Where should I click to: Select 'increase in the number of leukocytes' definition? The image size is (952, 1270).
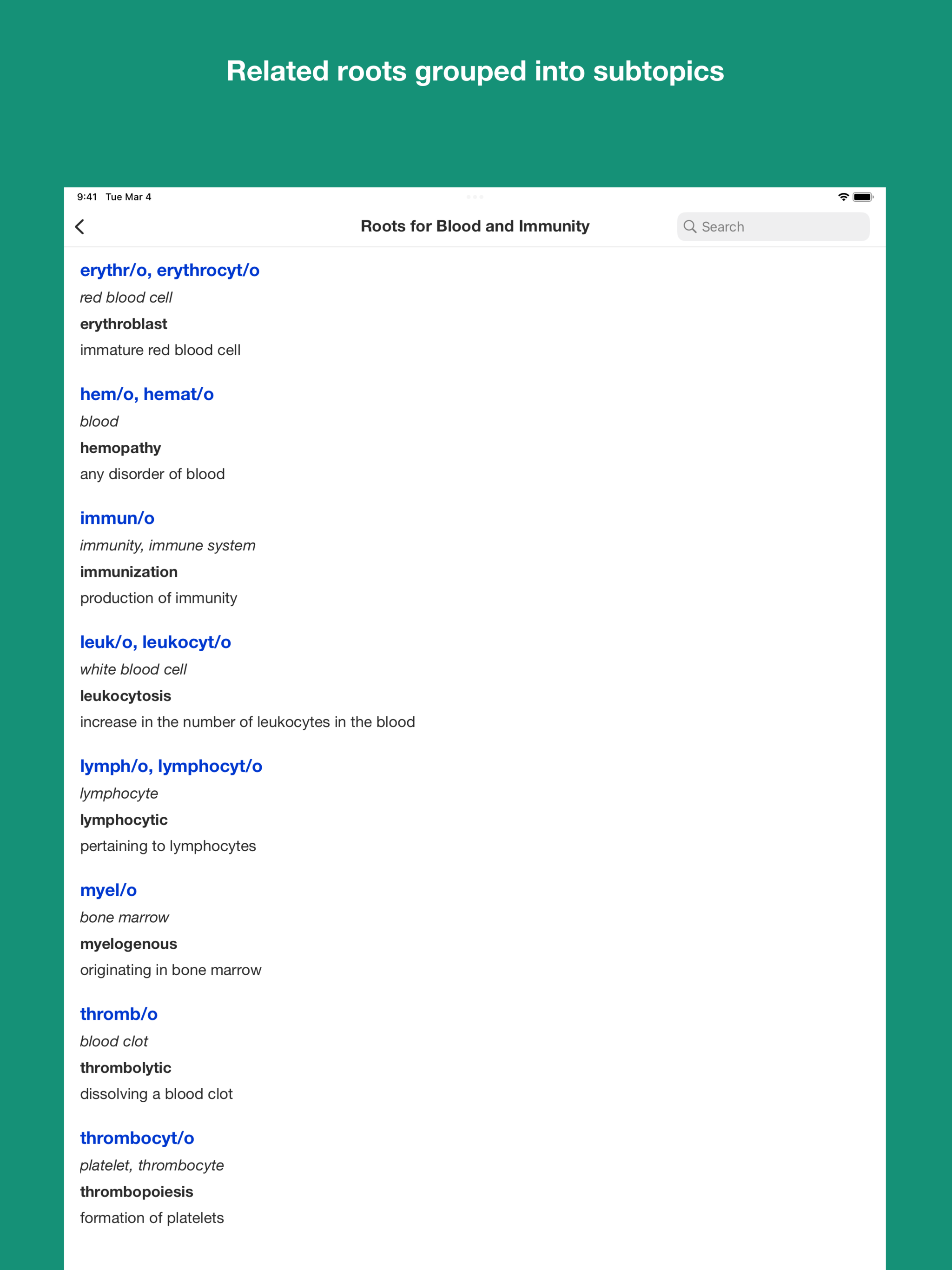[x=247, y=722]
